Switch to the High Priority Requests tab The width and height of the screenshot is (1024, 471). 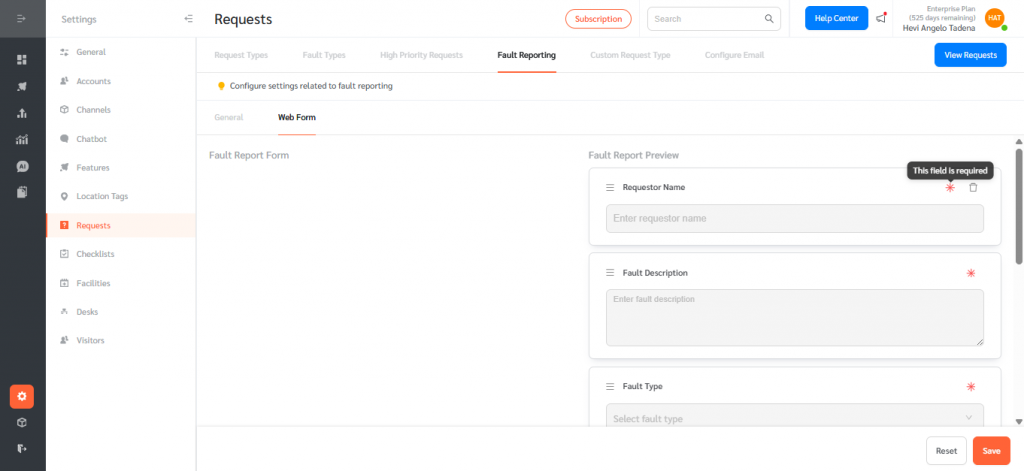click(421, 55)
